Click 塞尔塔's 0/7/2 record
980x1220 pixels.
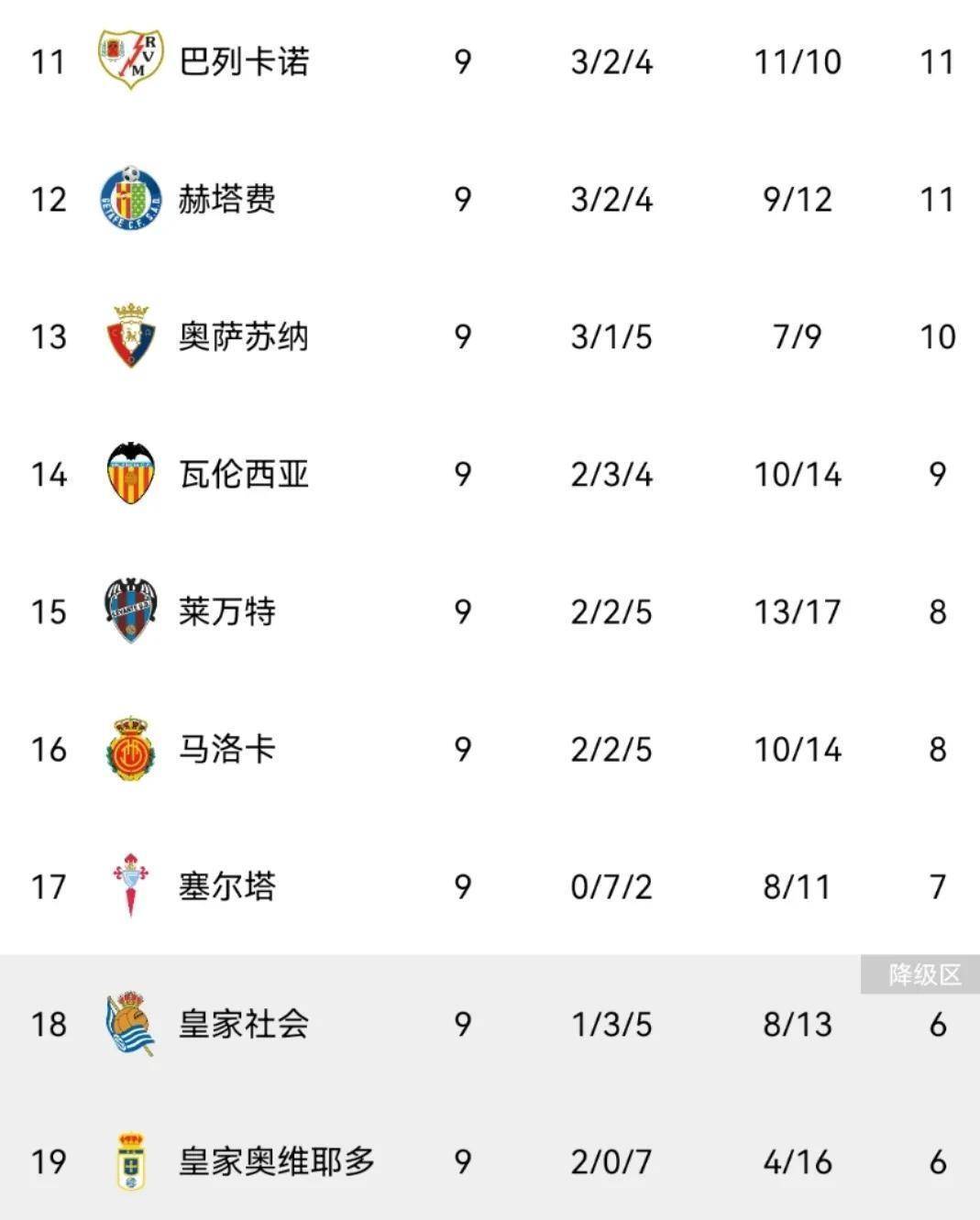point(611,886)
